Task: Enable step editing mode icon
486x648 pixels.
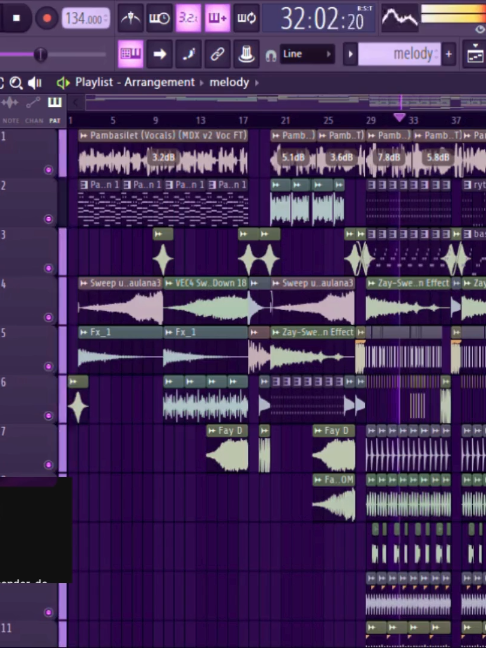Action: pos(188,54)
